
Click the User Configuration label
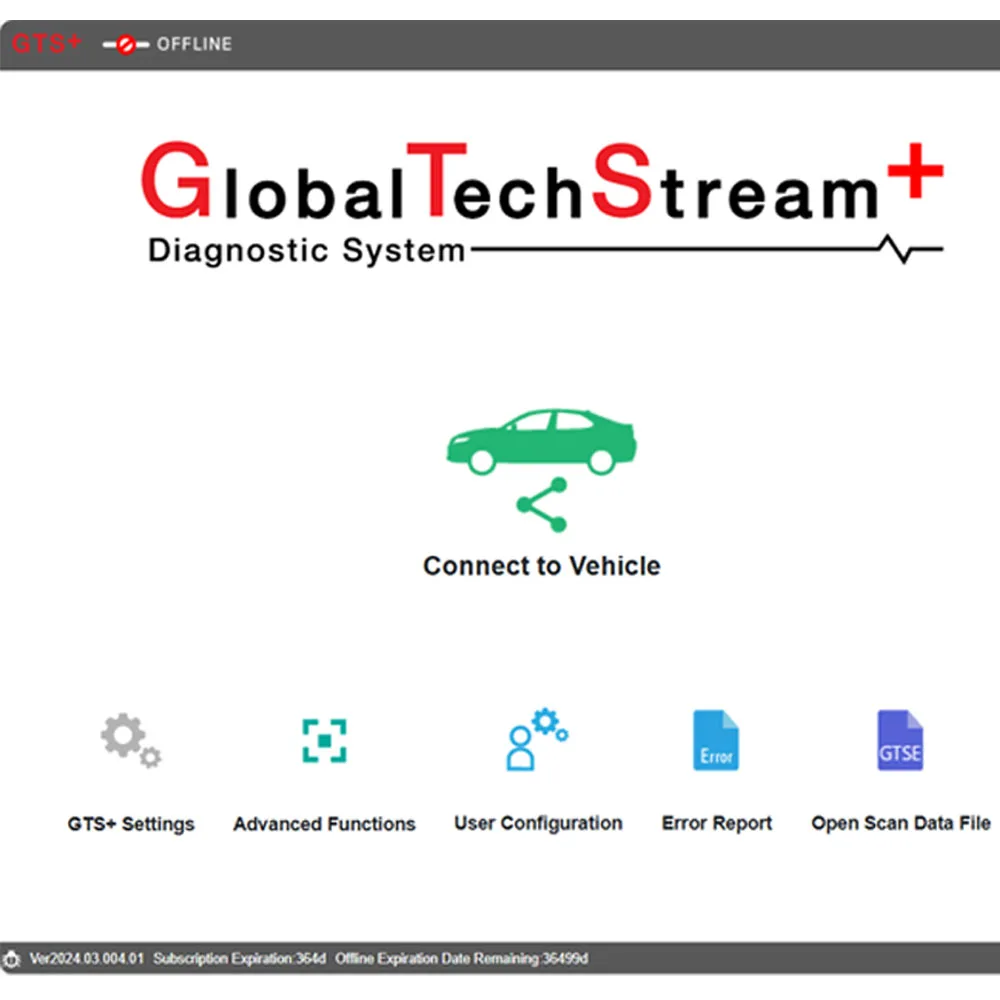[538, 823]
